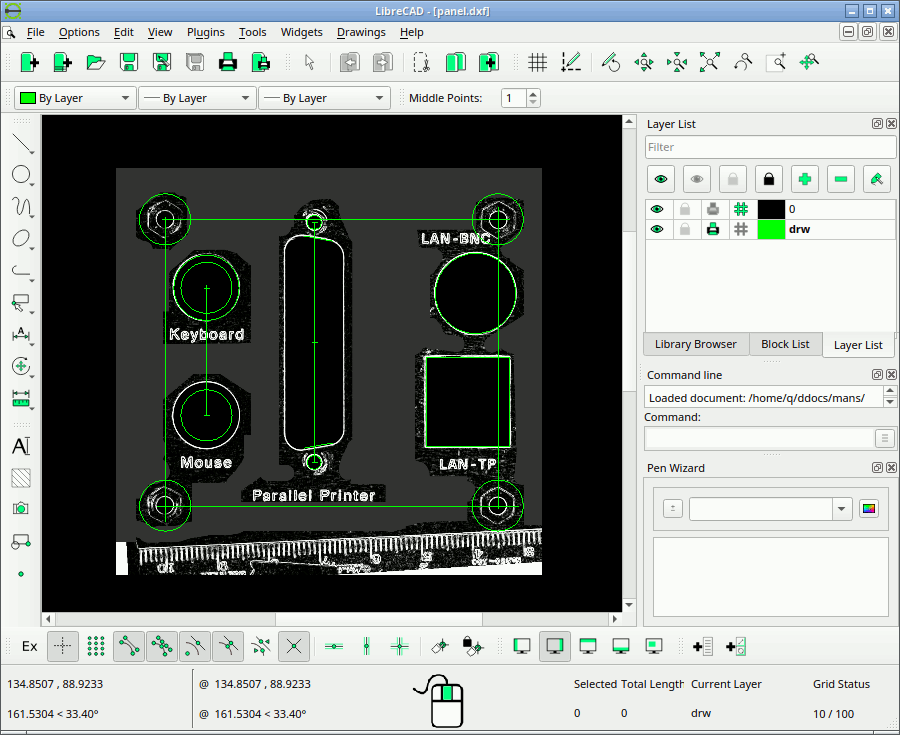Image resolution: width=900 pixels, height=735 pixels.
Task: Open the line width By Layer dropdown
Action: click(x=197, y=98)
